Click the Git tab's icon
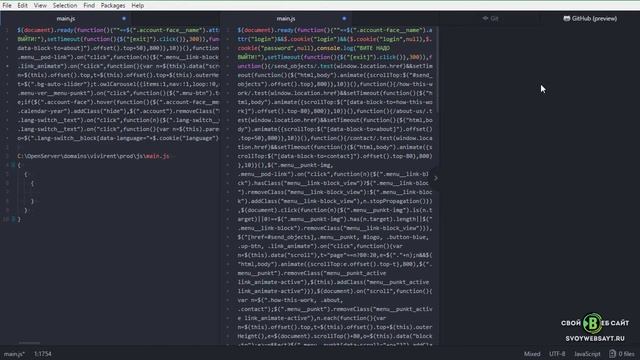The image size is (640, 360). 485,18
